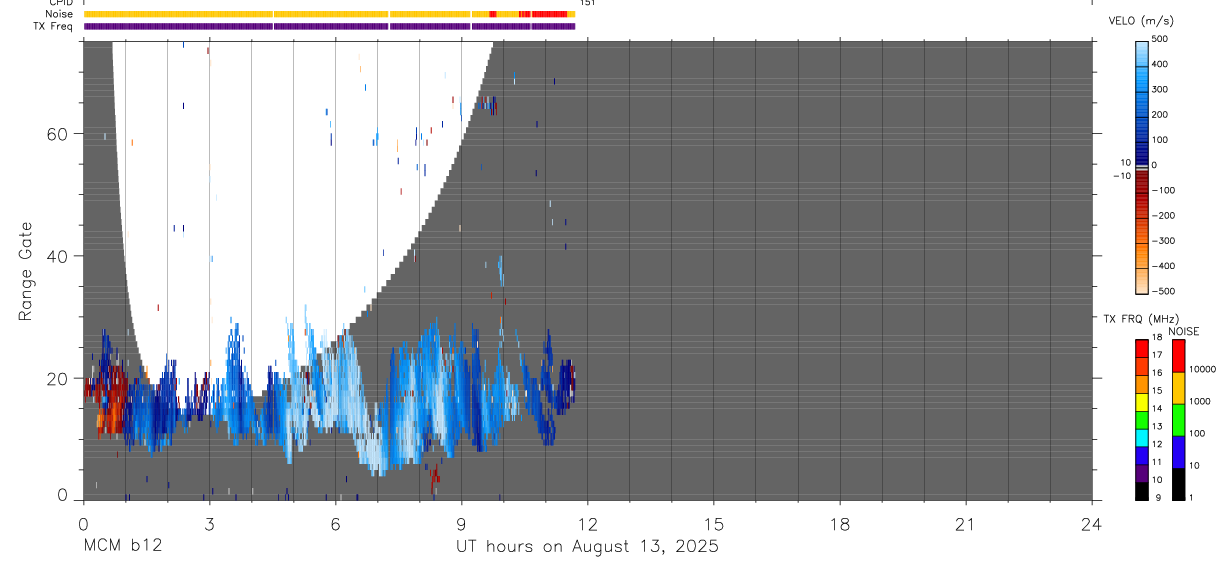
Task: Click the "VELO (m/s)" colorbar title
Action: 1141,21
